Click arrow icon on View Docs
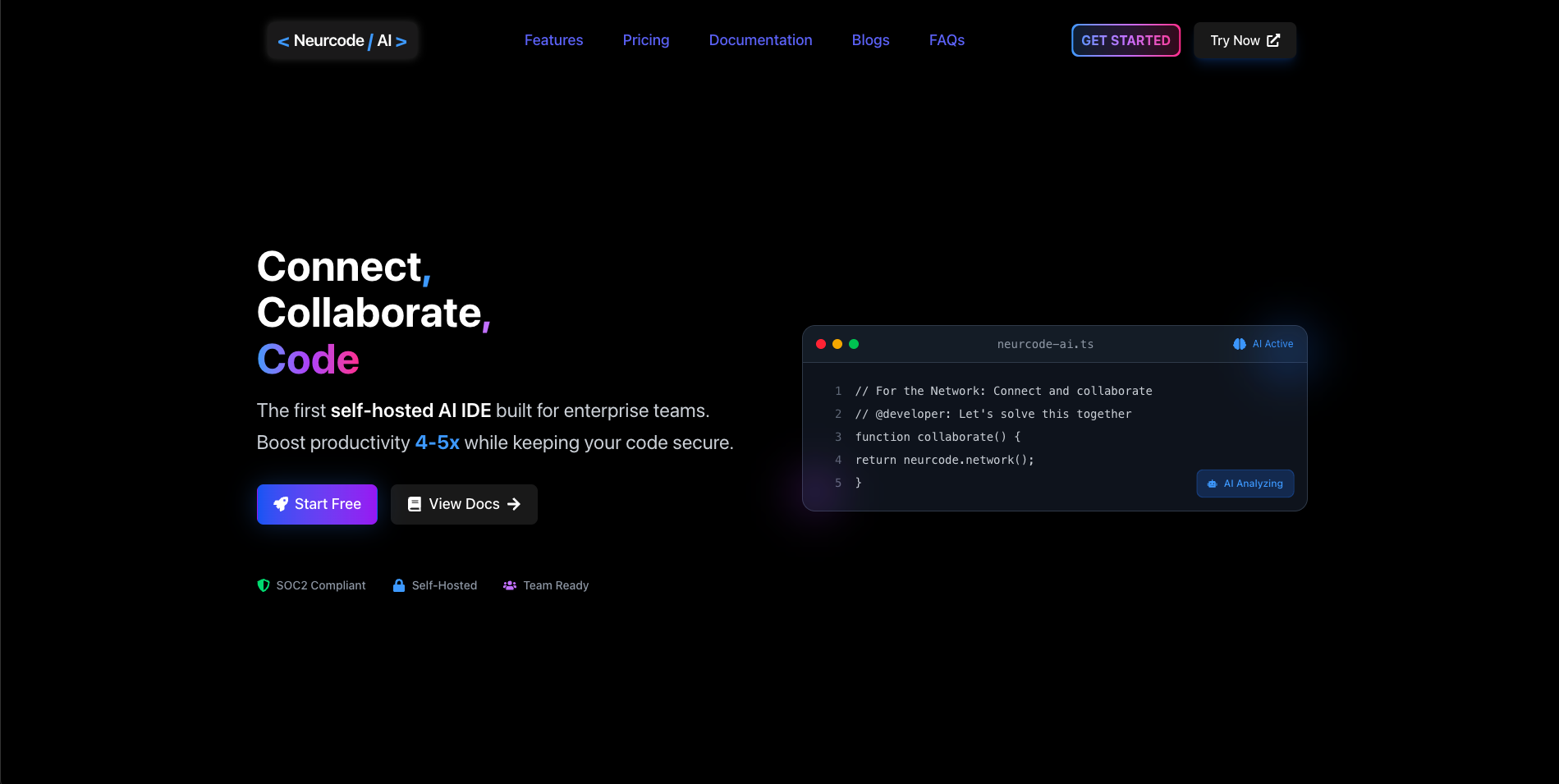This screenshot has width=1559, height=784. (514, 504)
